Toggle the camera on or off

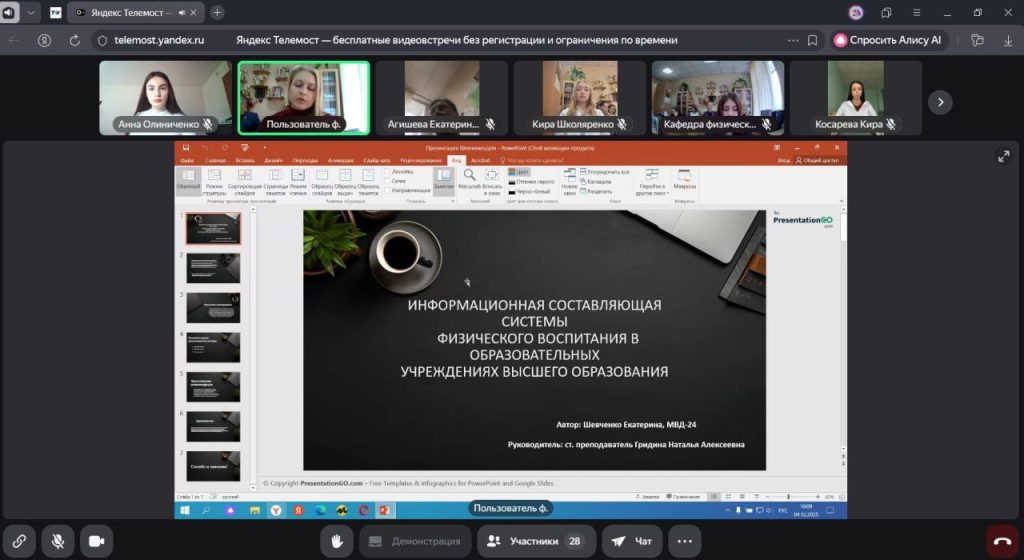[x=97, y=541]
